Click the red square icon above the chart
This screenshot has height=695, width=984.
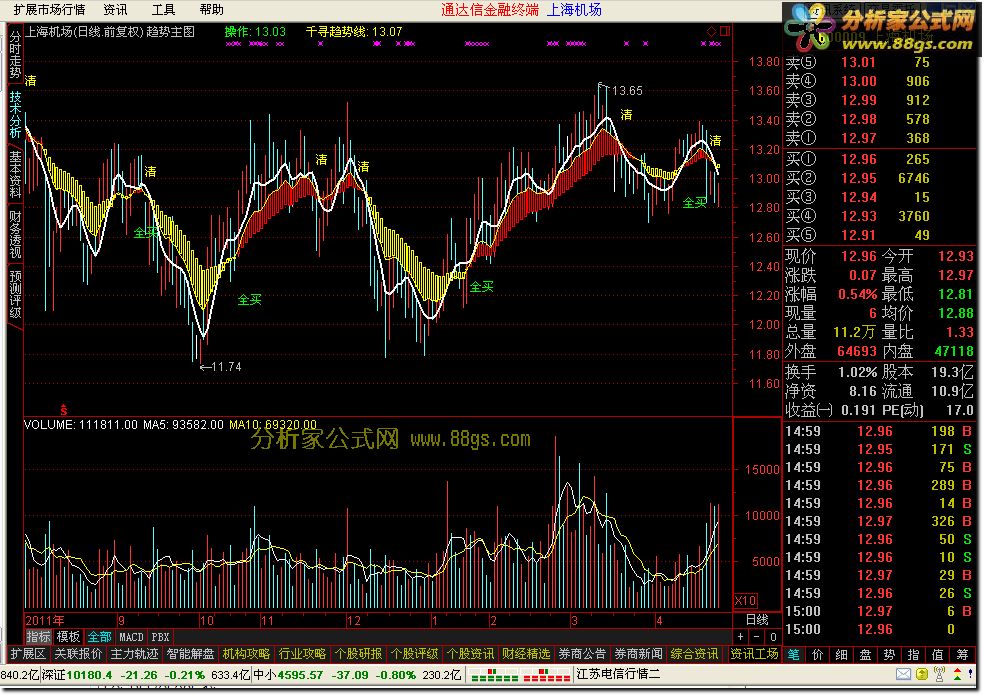coord(725,31)
